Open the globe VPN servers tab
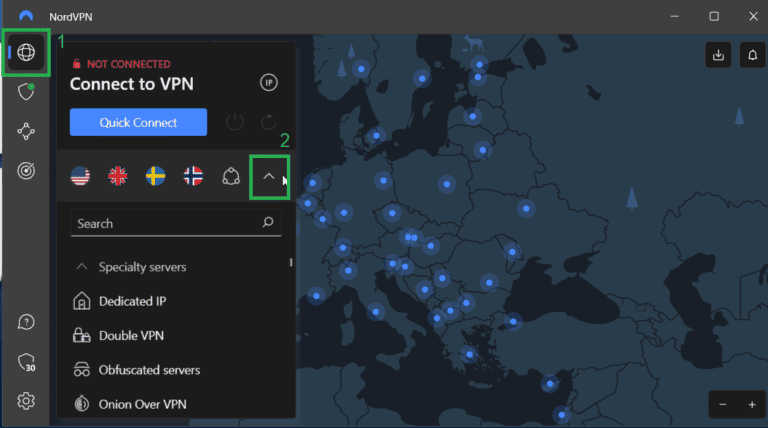768x428 pixels. [27, 53]
